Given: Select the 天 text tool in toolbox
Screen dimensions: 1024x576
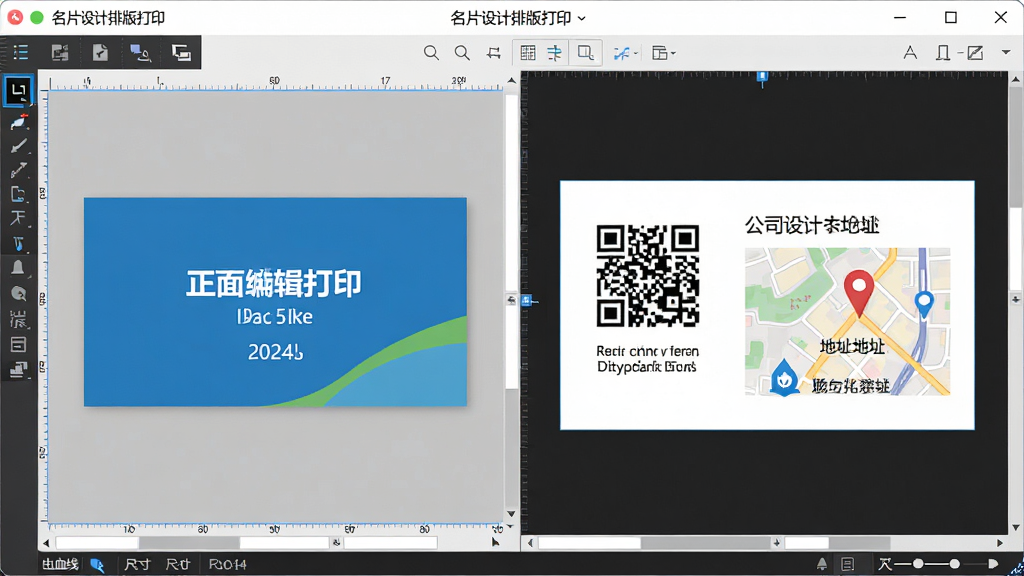Looking at the screenshot, I should tap(18, 217).
